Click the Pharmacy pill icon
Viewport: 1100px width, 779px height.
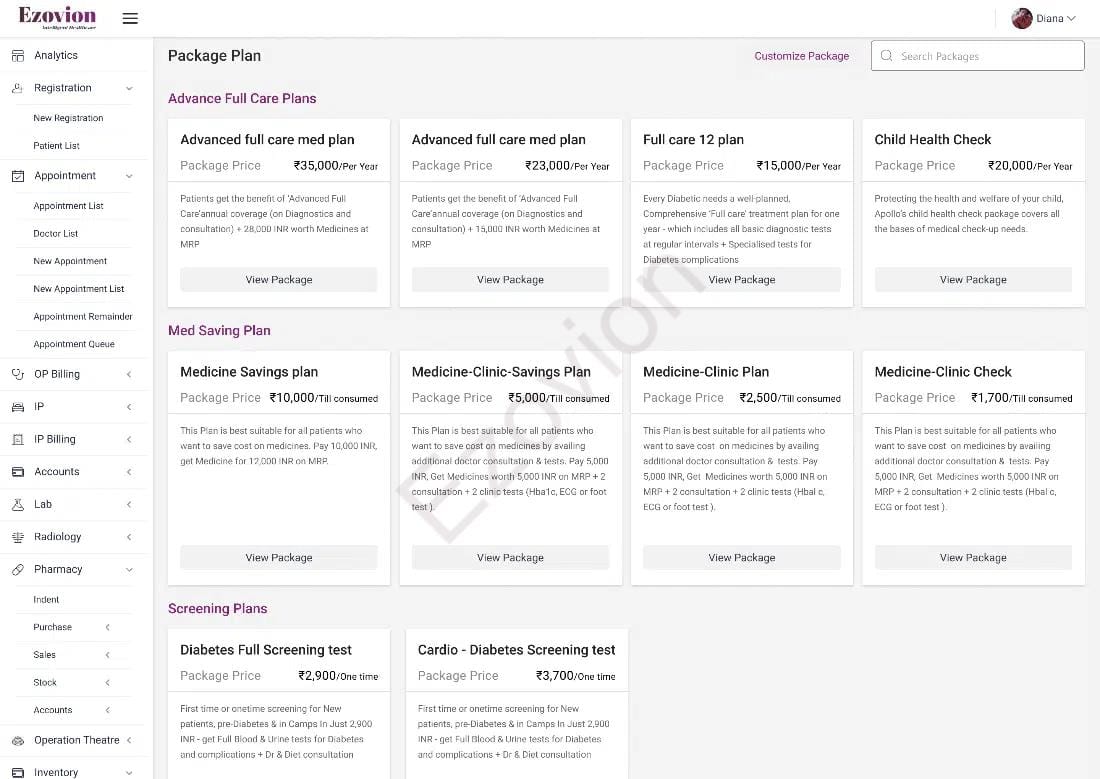point(18,569)
